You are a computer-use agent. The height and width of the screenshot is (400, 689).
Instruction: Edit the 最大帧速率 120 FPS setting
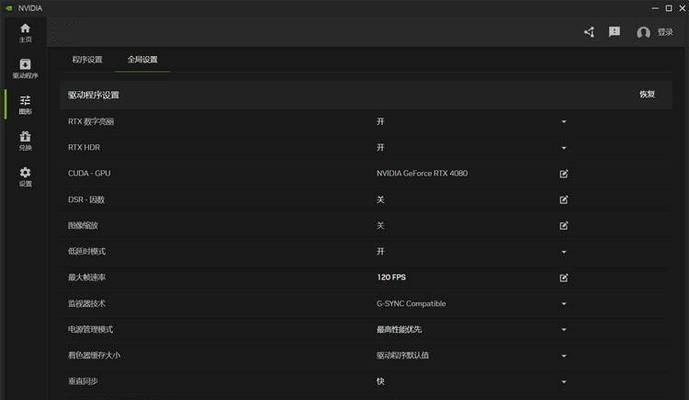coord(564,277)
